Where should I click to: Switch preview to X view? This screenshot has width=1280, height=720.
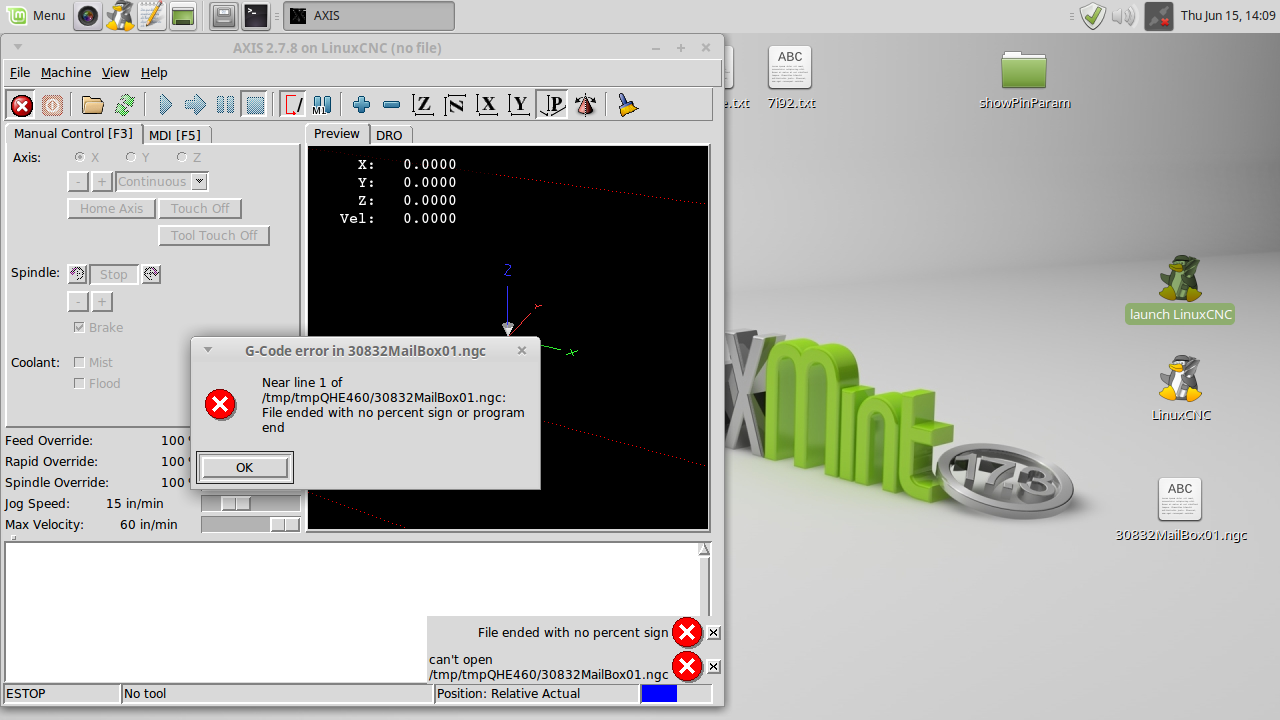click(487, 105)
